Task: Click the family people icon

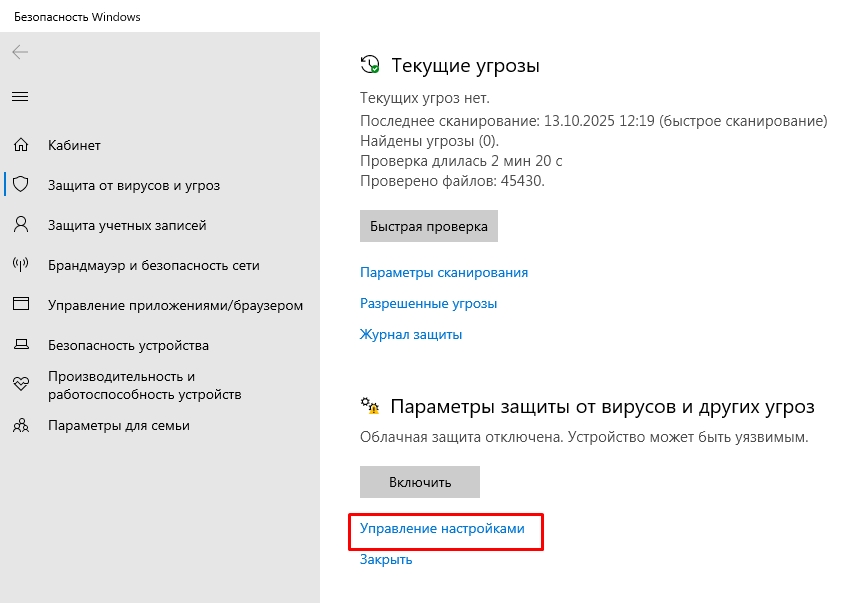Action: pyautogui.click(x=20, y=425)
